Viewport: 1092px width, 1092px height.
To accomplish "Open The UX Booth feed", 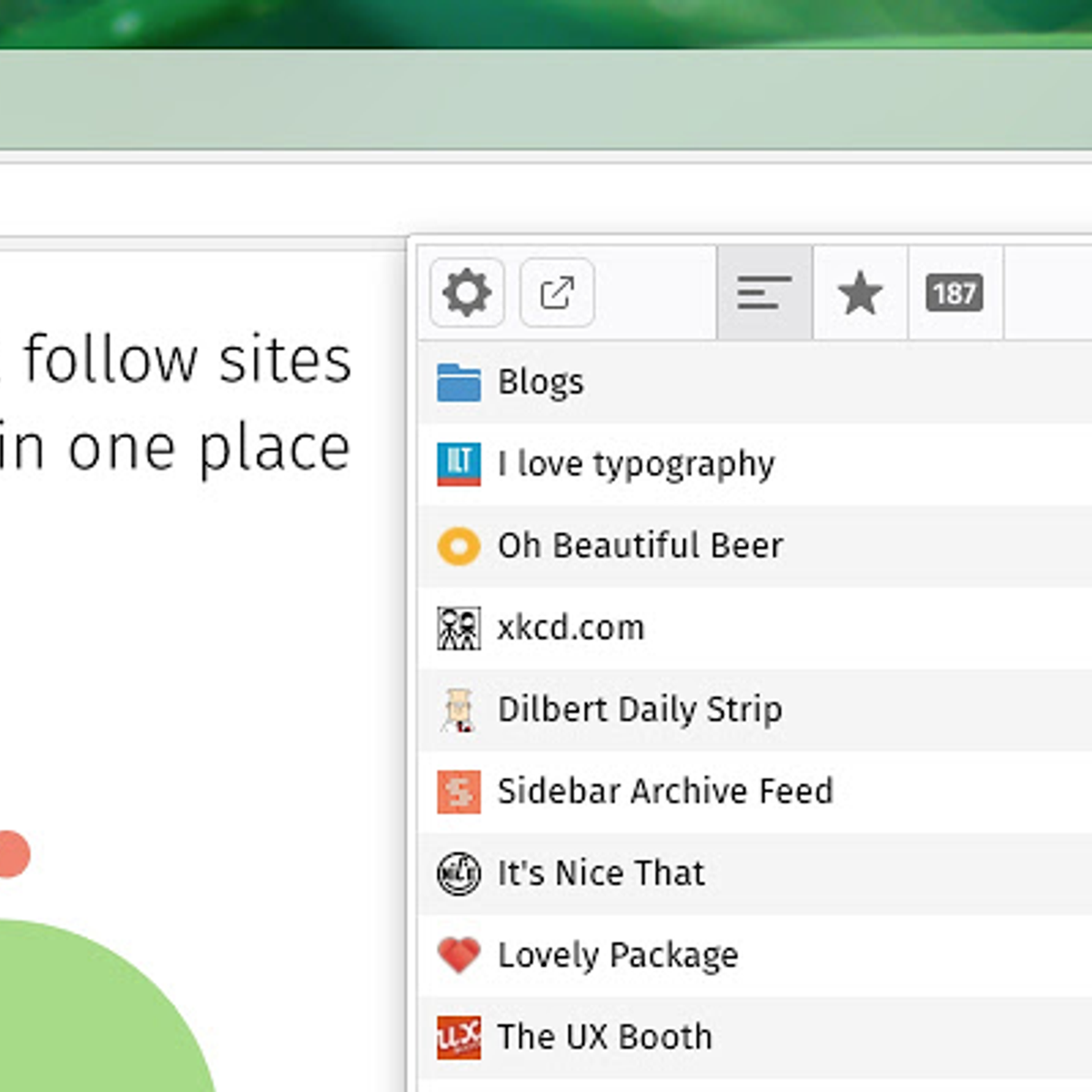I will (x=755, y=1037).
